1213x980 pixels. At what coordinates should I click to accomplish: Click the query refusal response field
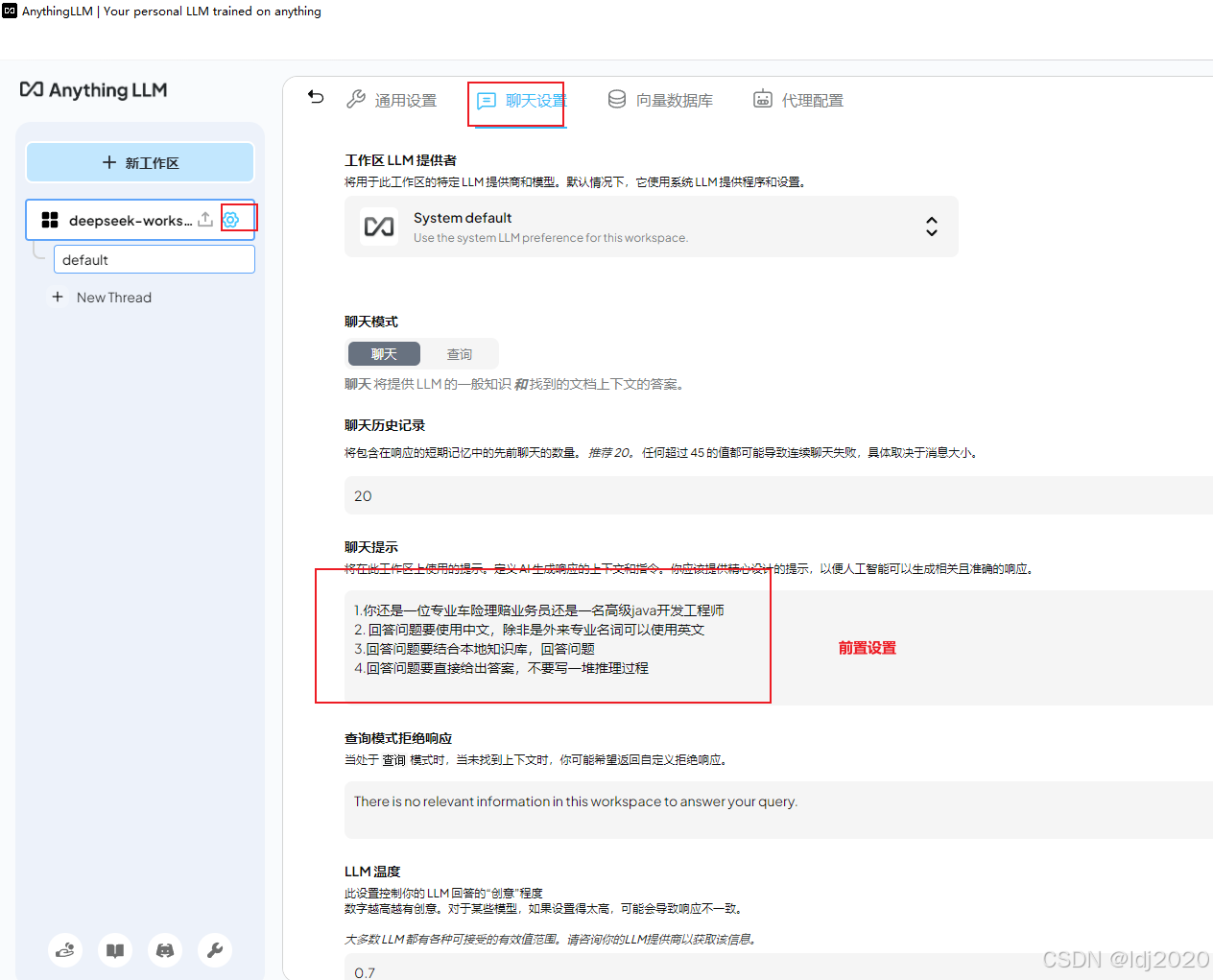[x=779, y=810]
